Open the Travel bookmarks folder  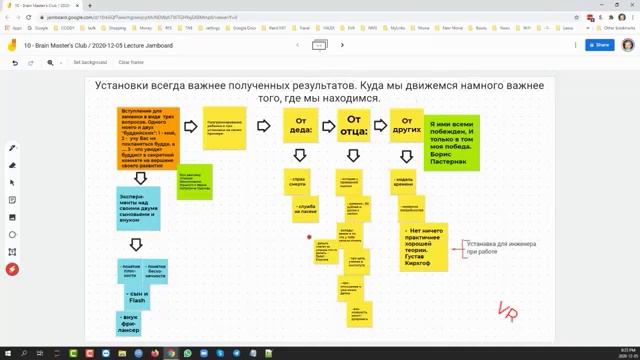coord(301,28)
